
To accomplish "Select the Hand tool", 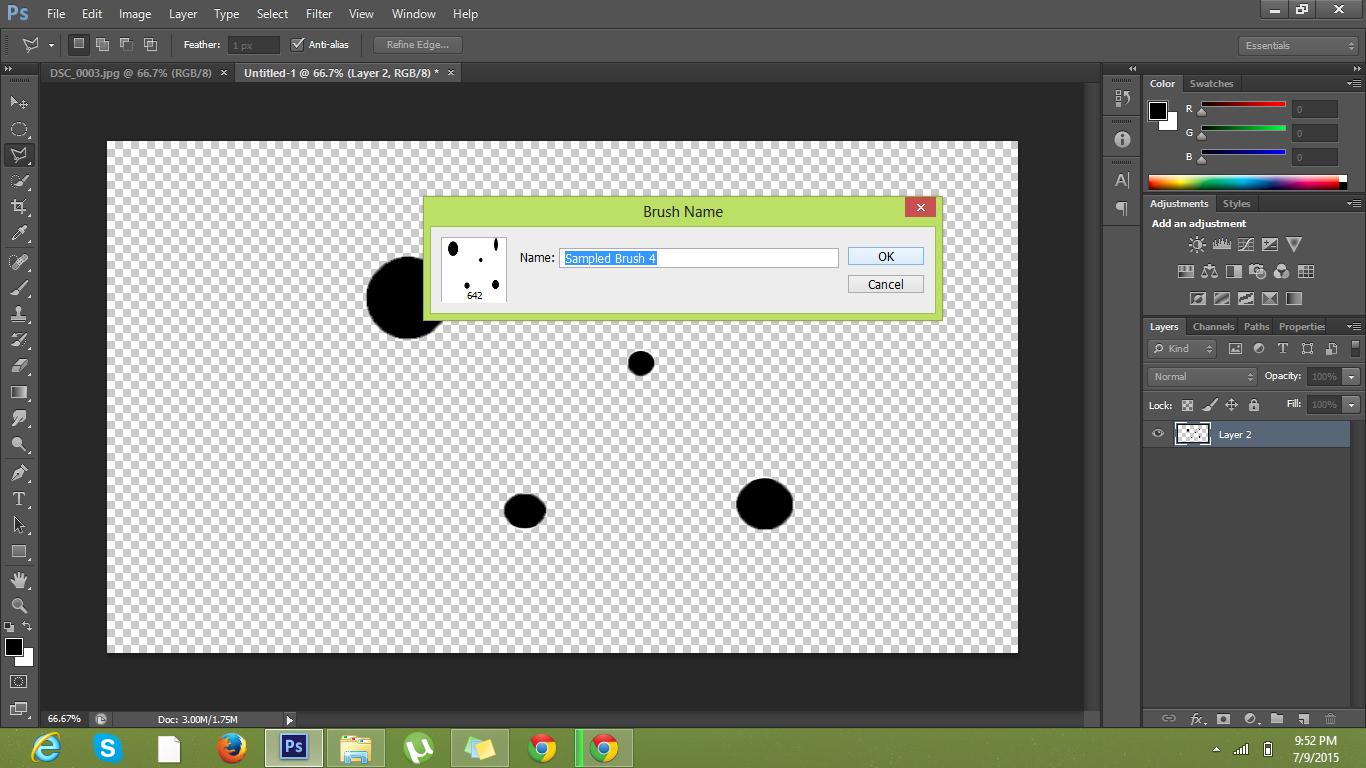I will tap(19, 580).
